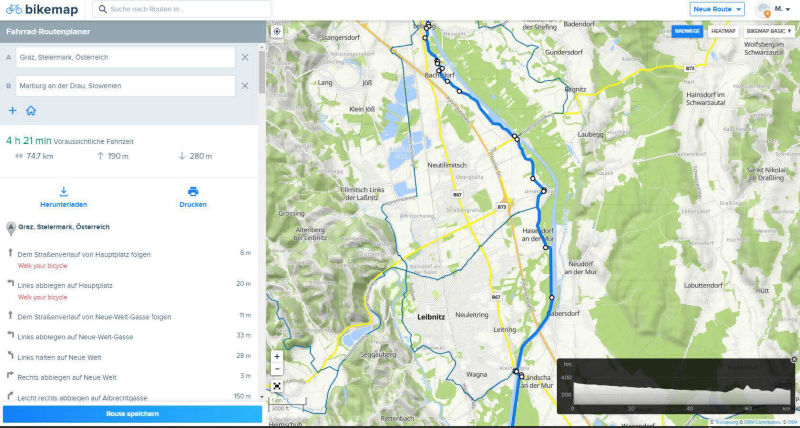
Task: Toggle the Radwege map overlay
Action: click(687, 31)
